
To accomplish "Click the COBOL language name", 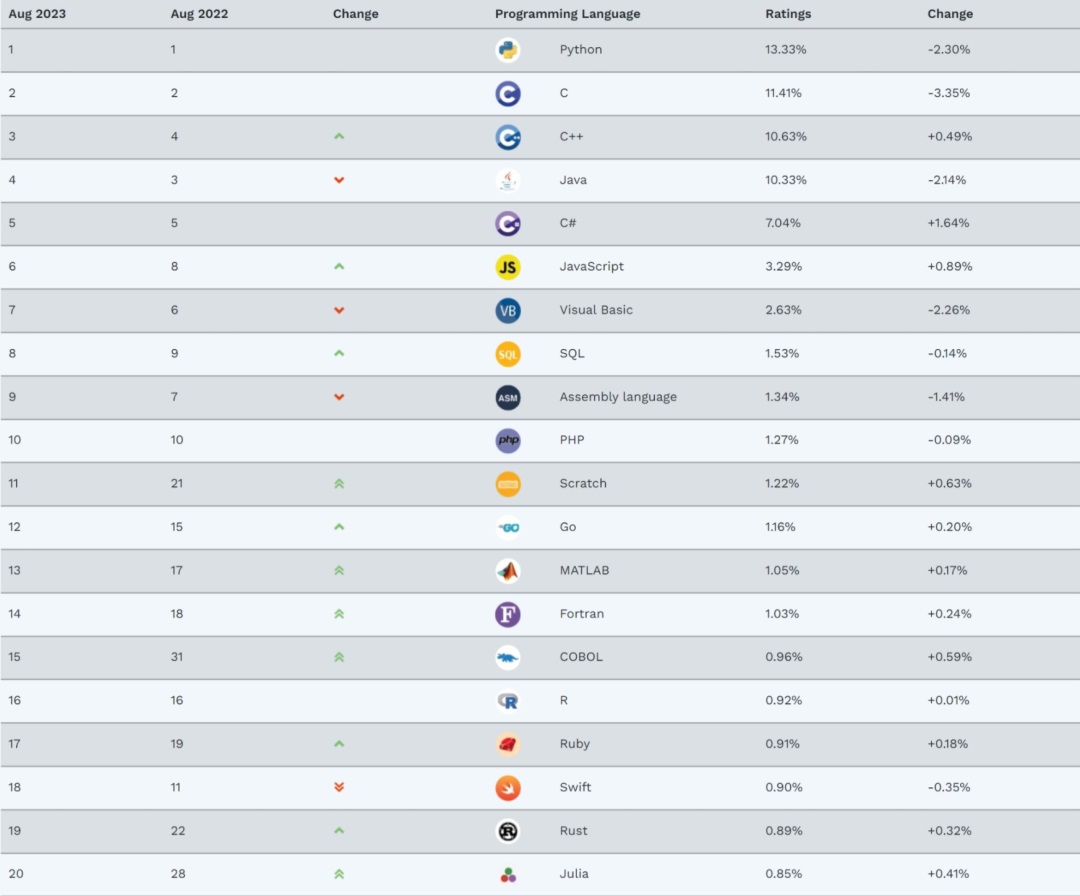I will tap(581, 657).
